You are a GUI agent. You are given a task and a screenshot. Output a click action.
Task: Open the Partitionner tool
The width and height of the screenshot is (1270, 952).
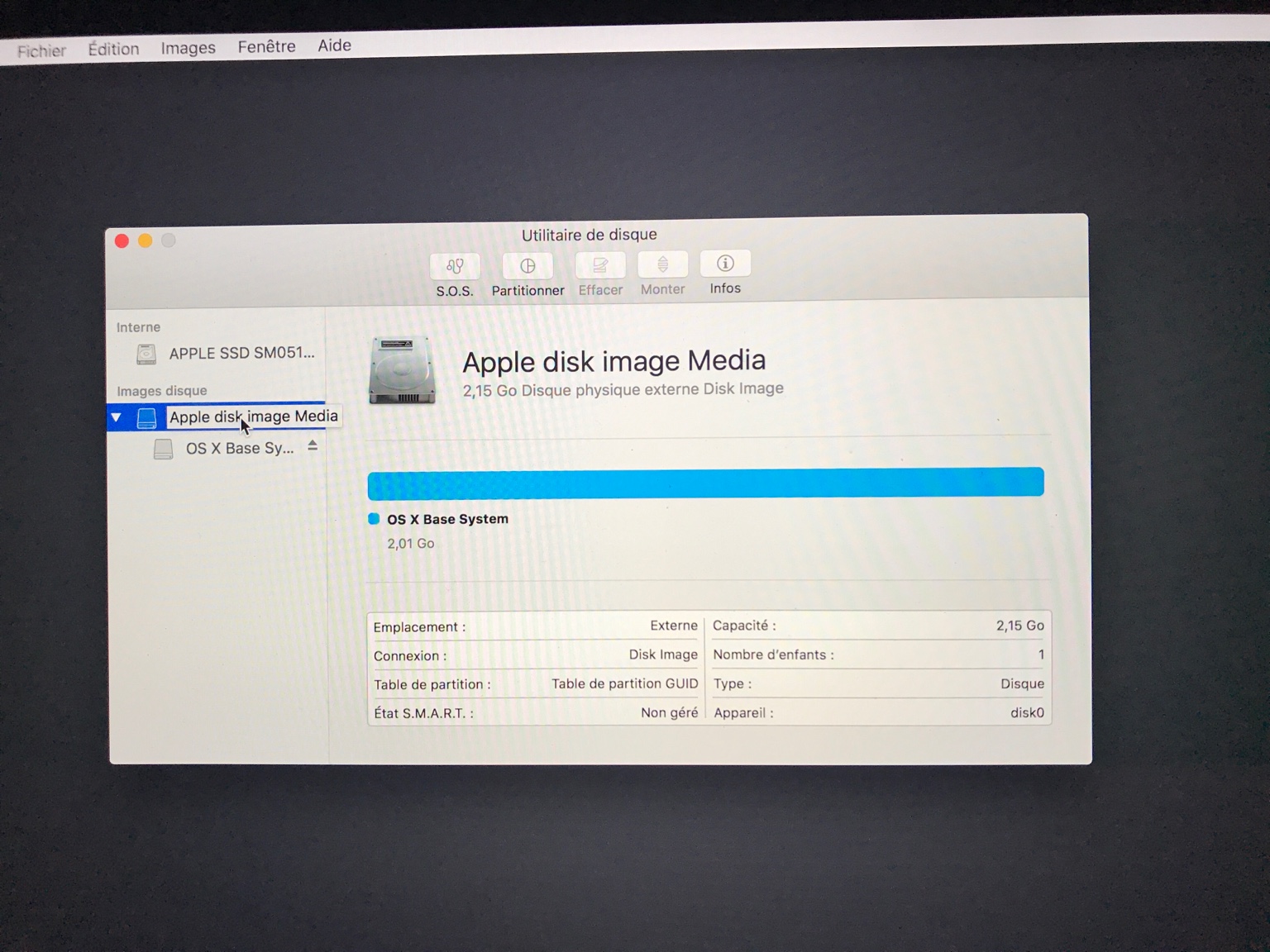[x=528, y=266]
